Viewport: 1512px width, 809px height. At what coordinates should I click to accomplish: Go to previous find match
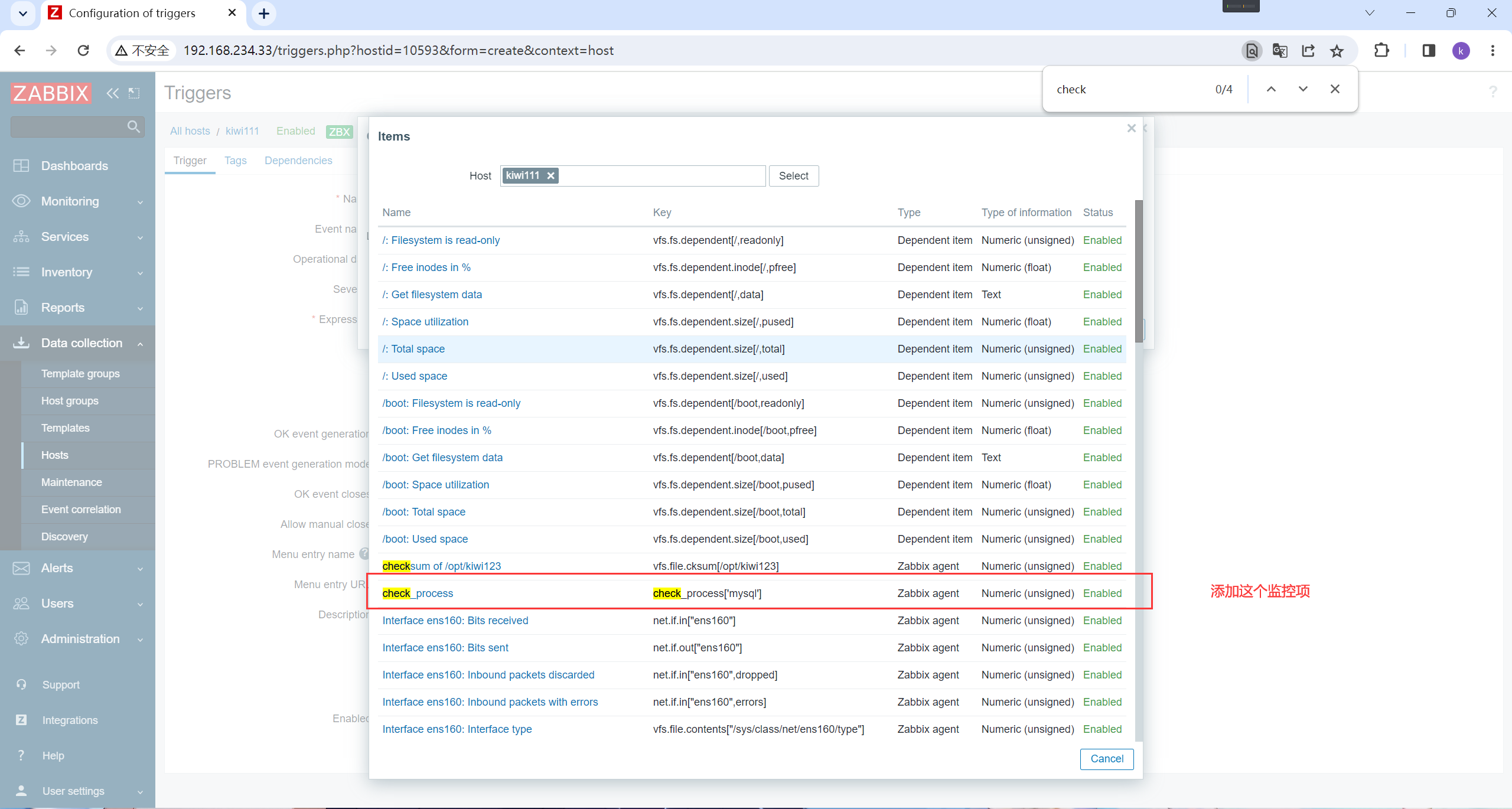pos(1271,89)
